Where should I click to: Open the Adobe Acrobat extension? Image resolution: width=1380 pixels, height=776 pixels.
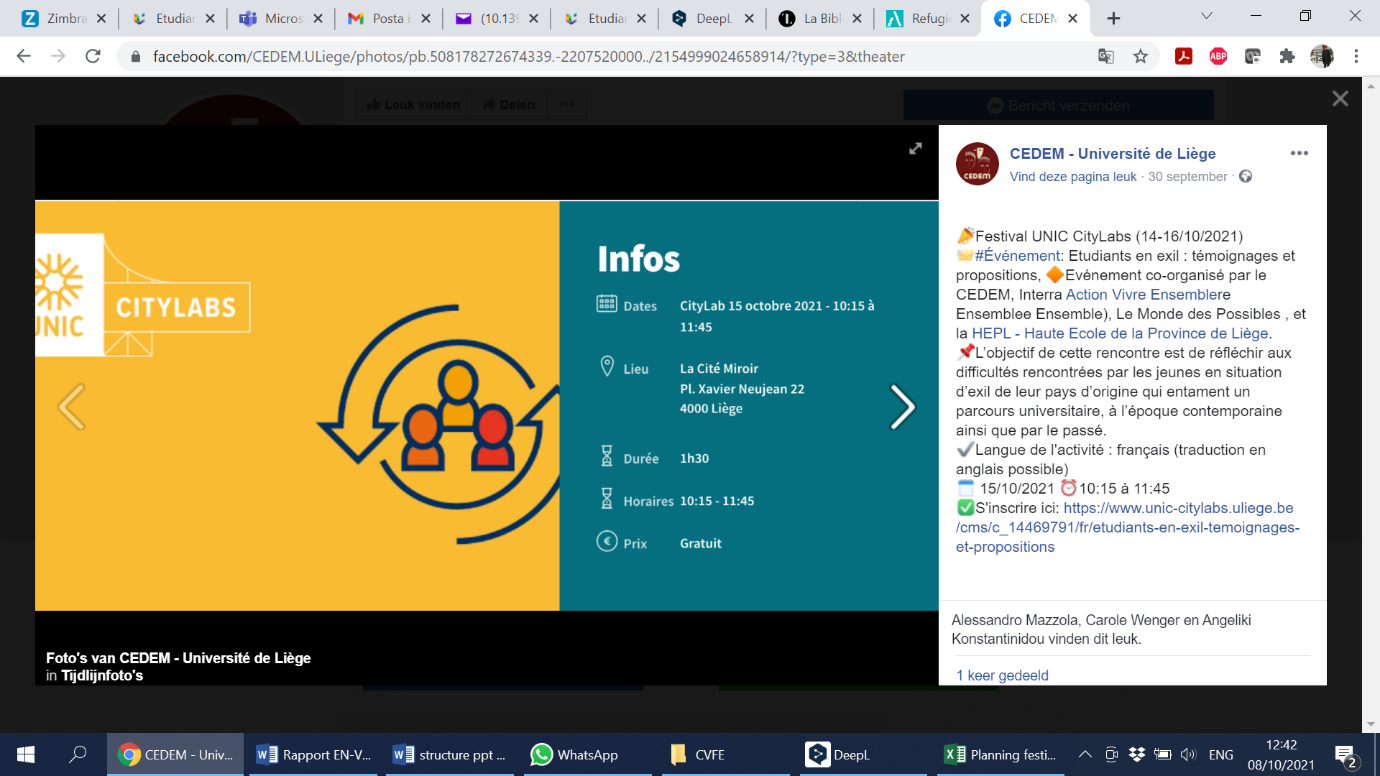coord(1184,57)
